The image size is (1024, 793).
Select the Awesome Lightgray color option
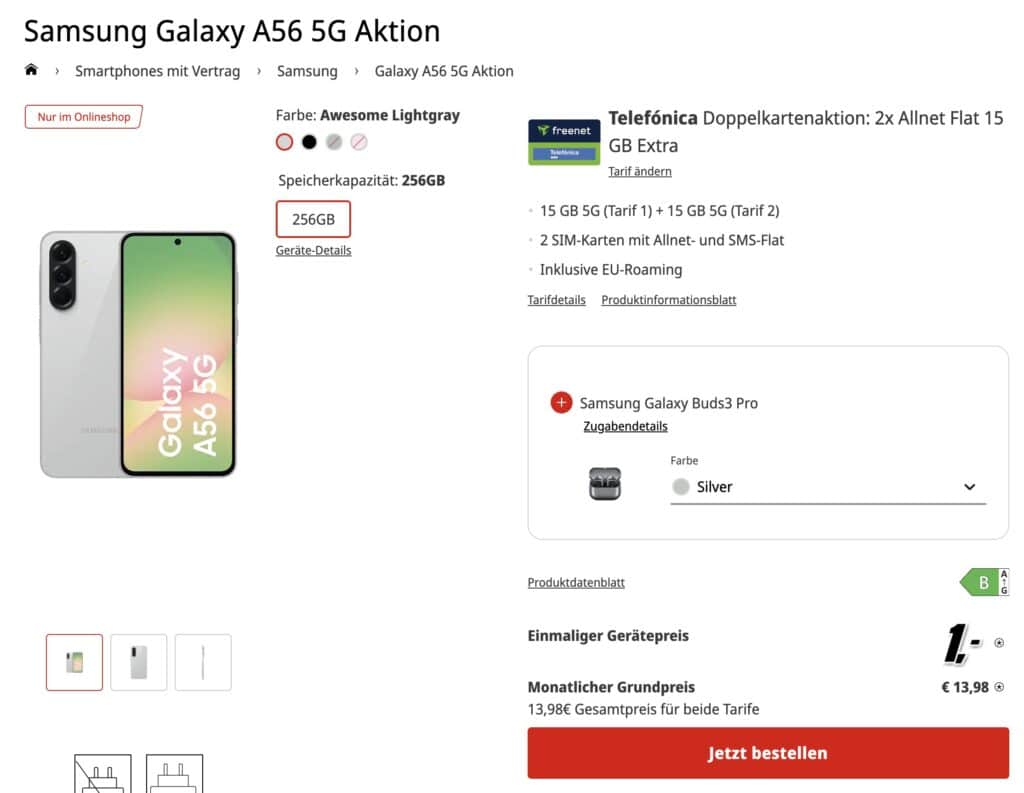pos(285,142)
